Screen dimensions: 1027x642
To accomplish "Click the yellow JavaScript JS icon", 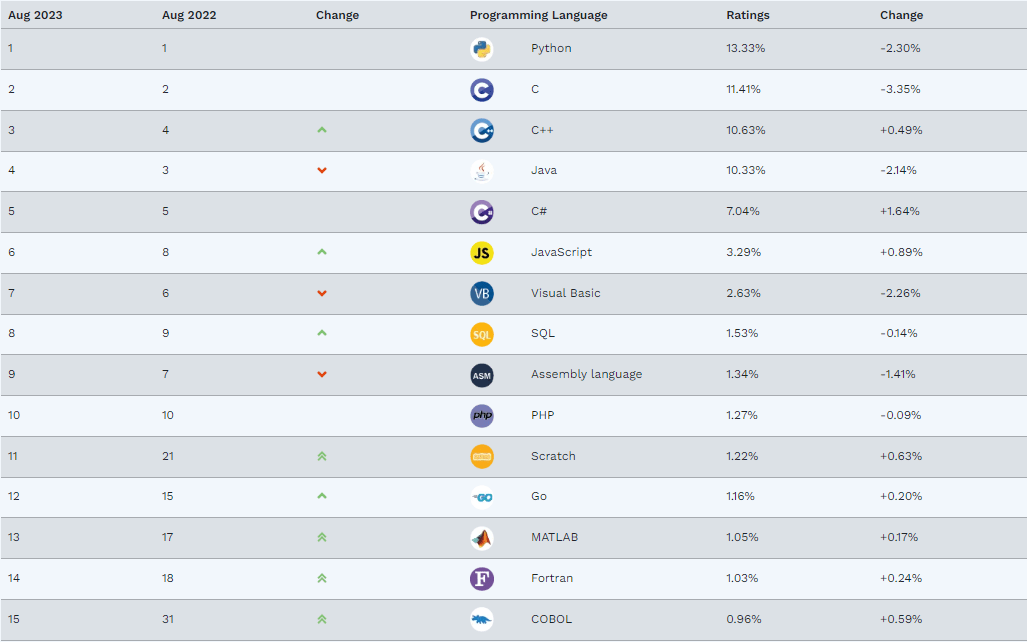I will pyautogui.click(x=482, y=253).
